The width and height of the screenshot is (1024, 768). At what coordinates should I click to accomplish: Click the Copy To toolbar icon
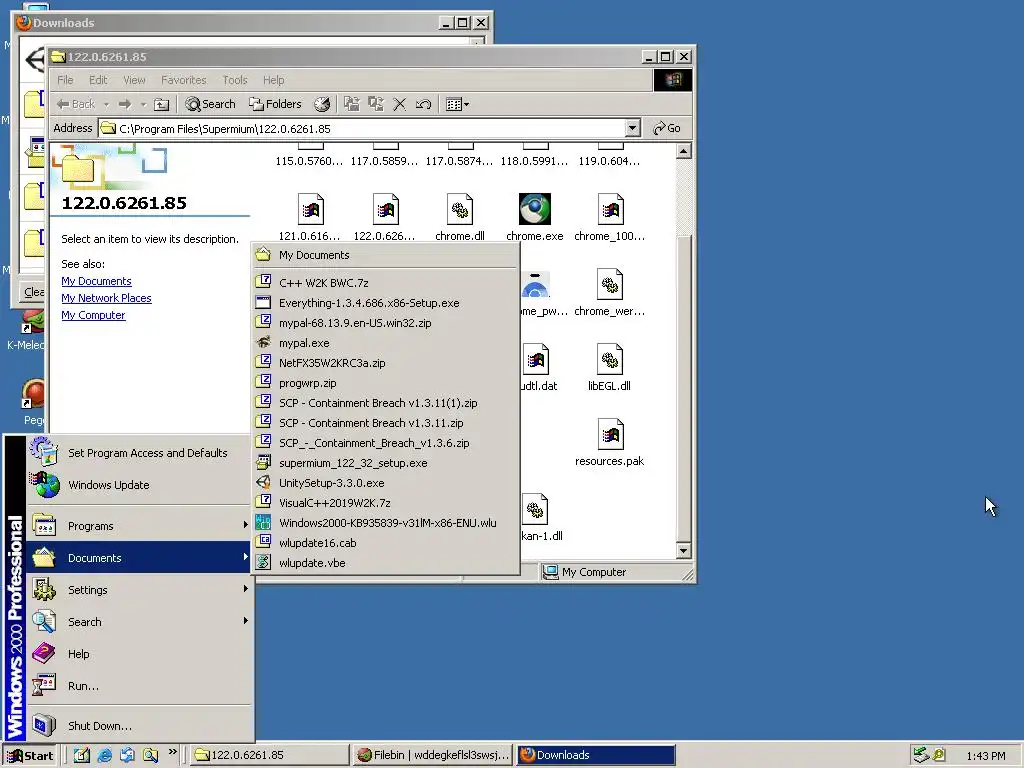coord(376,104)
